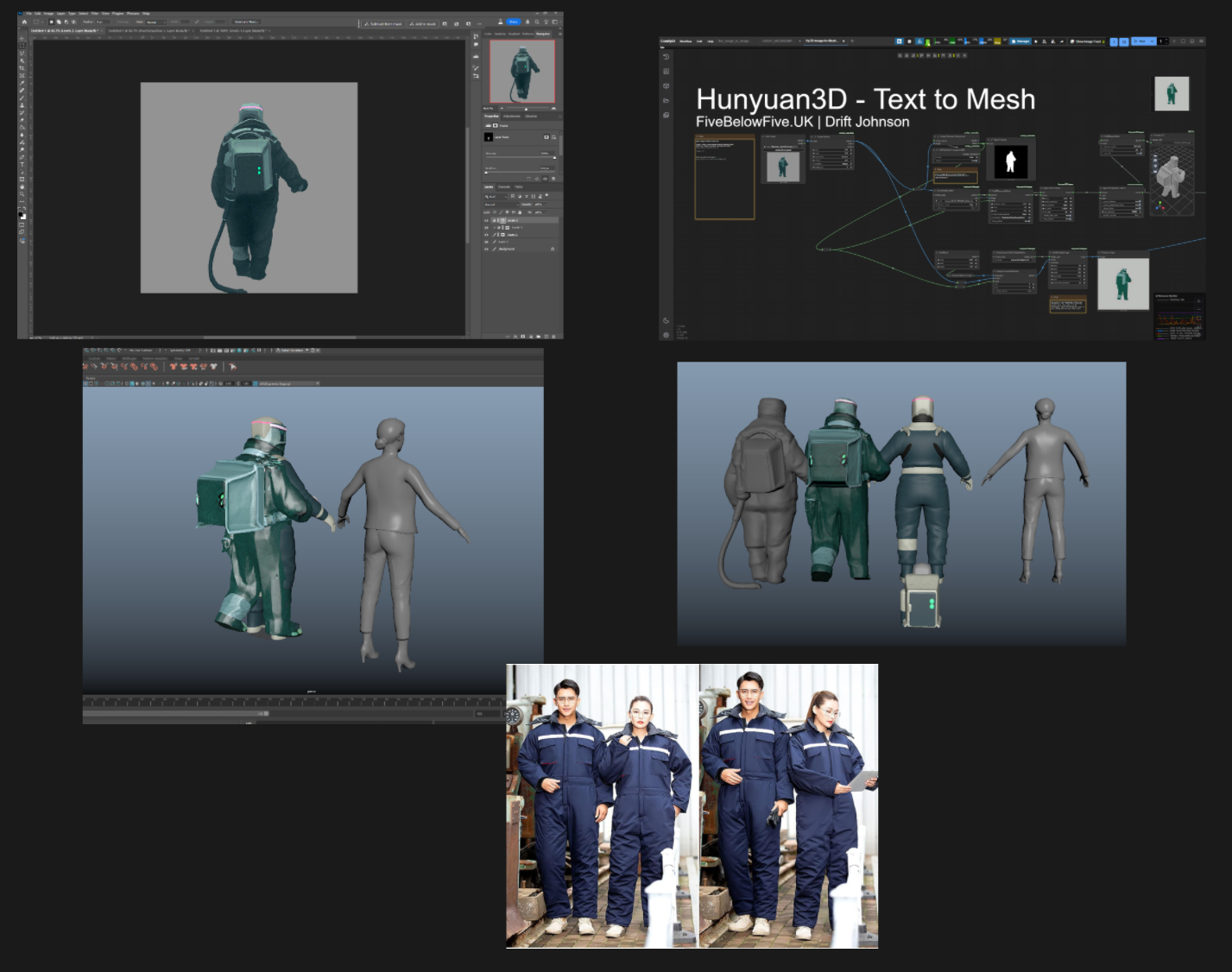Select the Lasso tool in Photoshop
The image size is (1232, 972).
coord(22,54)
